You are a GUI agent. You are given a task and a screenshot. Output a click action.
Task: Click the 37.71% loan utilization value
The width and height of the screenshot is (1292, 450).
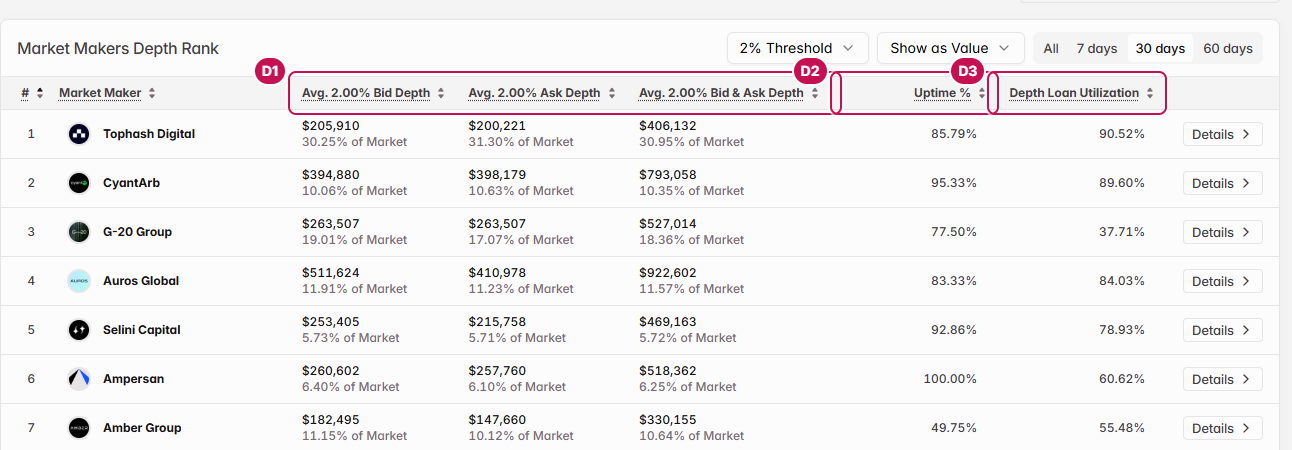(1122, 232)
